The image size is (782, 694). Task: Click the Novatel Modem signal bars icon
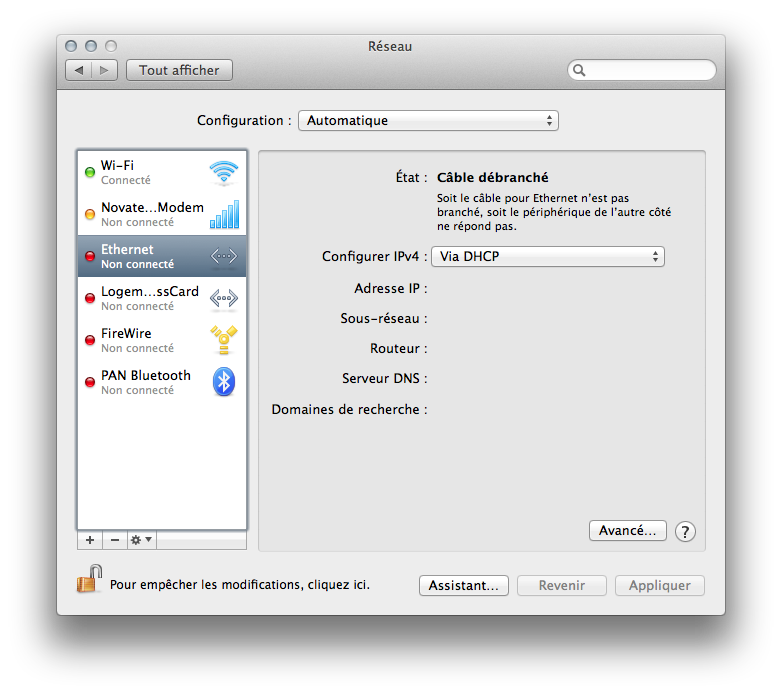[x=224, y=214]
